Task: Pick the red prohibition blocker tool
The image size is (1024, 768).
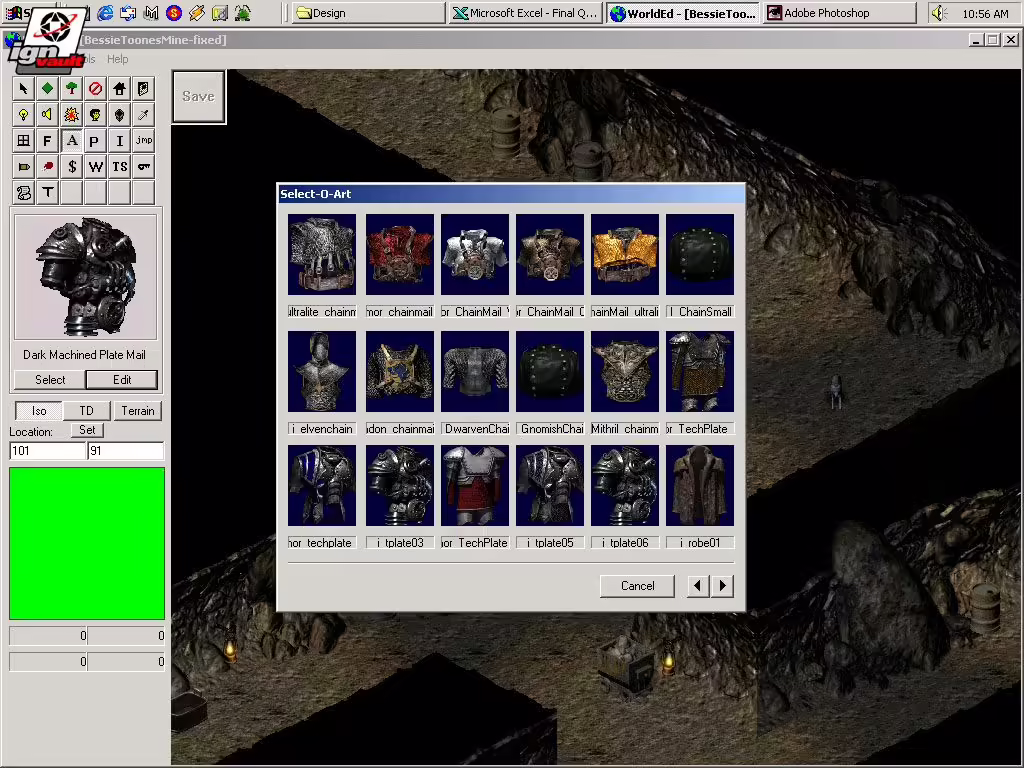Action: coord(95,88)
